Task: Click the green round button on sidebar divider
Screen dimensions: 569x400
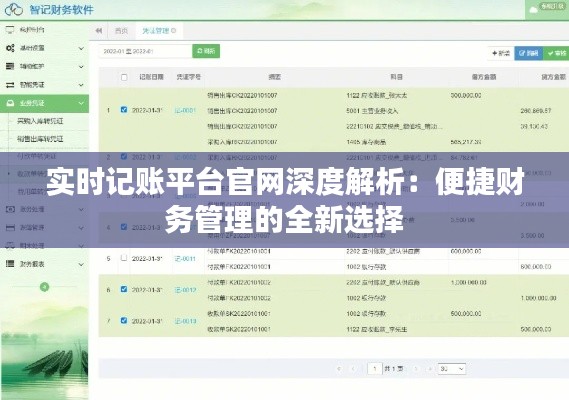Action: tap(44, 287)
